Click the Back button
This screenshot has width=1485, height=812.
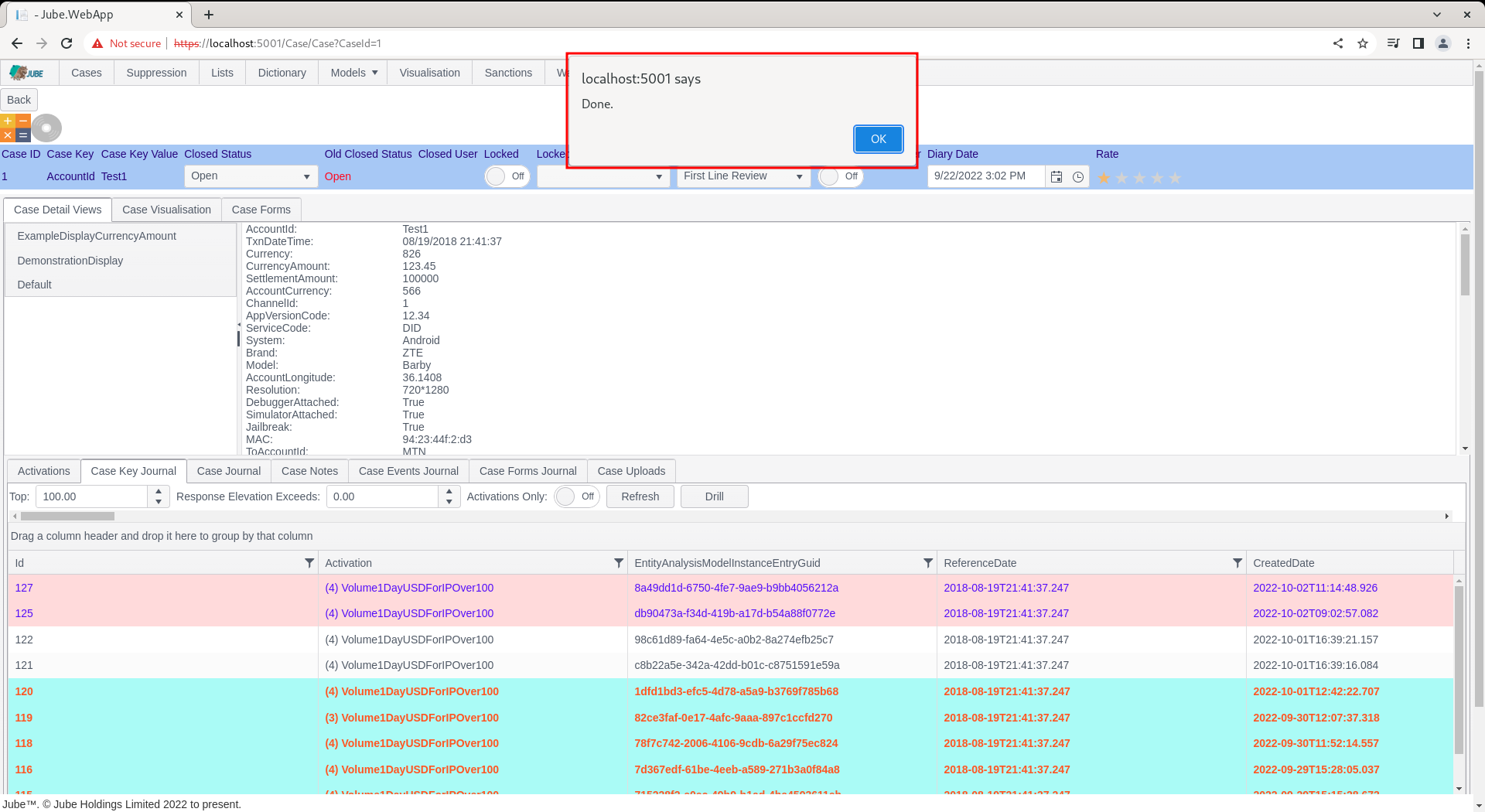pyautogui.click(x=19, y=100)
